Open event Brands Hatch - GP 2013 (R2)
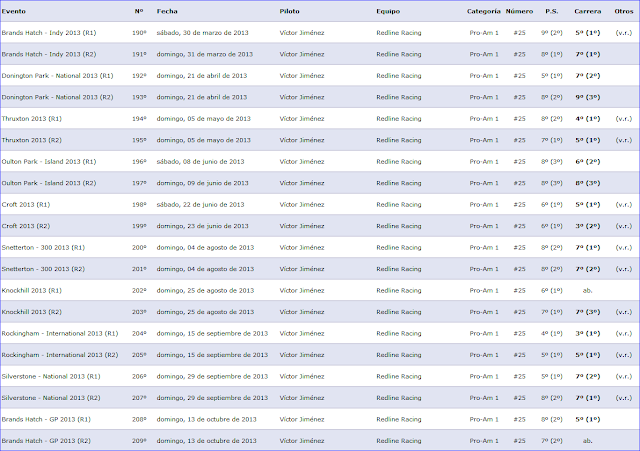The width and height of the screenshot is (640, 451). coord(46,441)
